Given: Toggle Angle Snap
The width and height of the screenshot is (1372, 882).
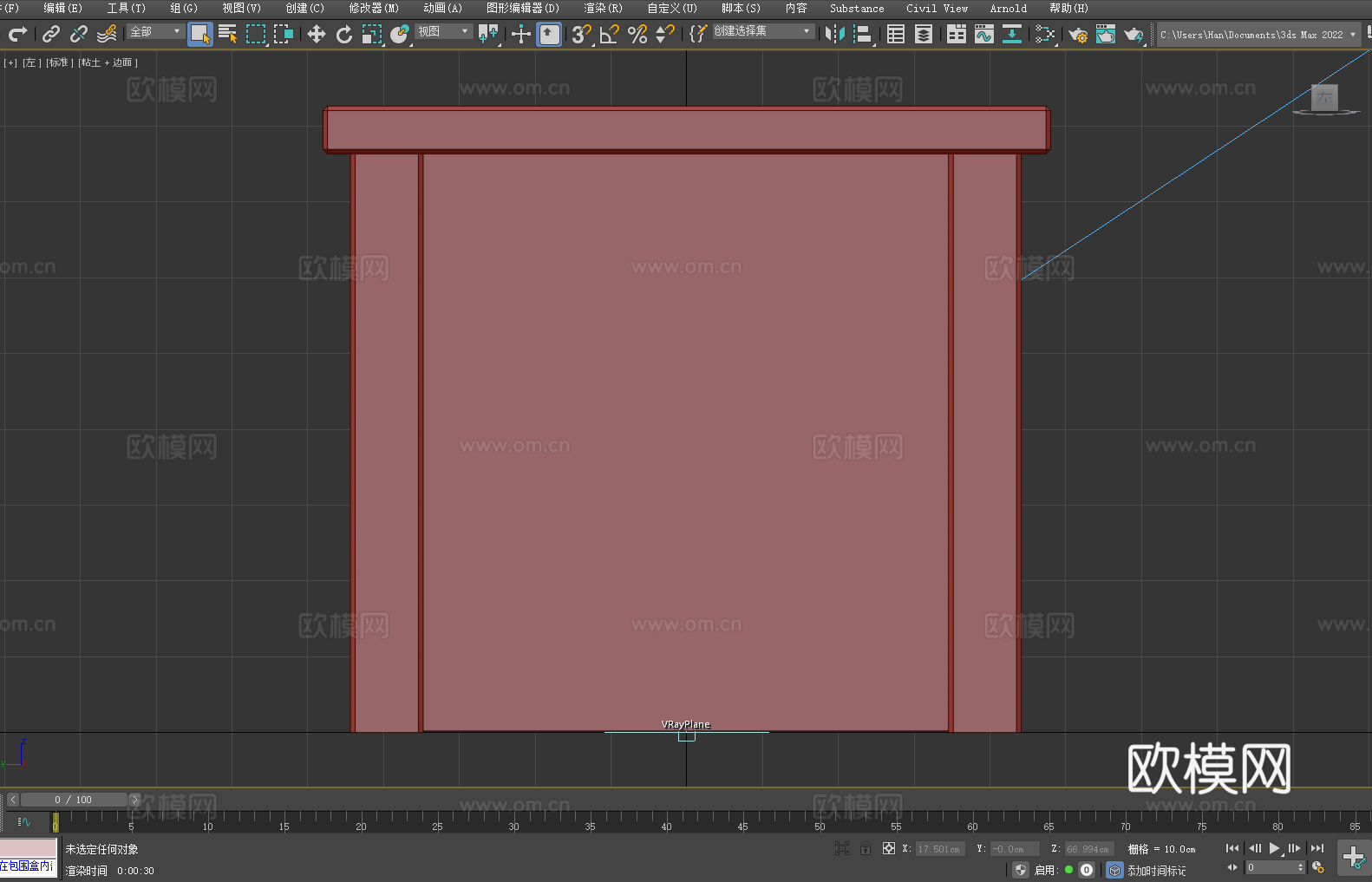Looking at the screenshot, I should coord(609,34).
